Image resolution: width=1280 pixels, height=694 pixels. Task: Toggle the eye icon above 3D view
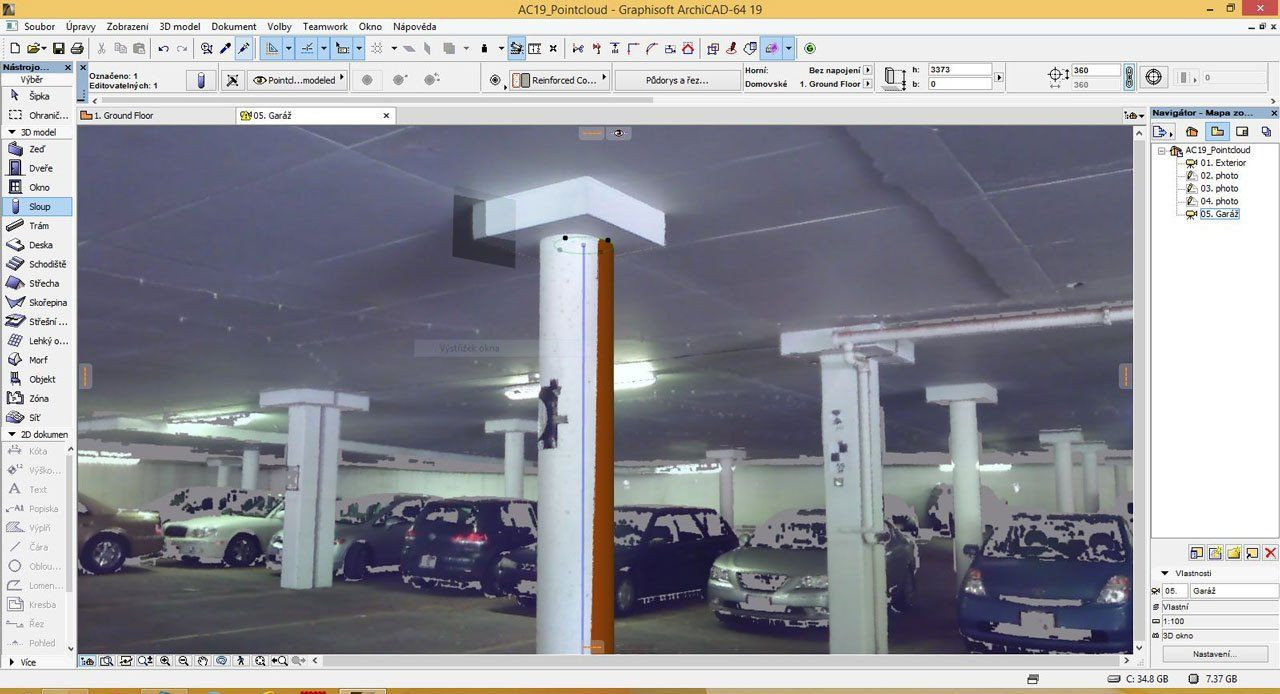click(619, 133)
